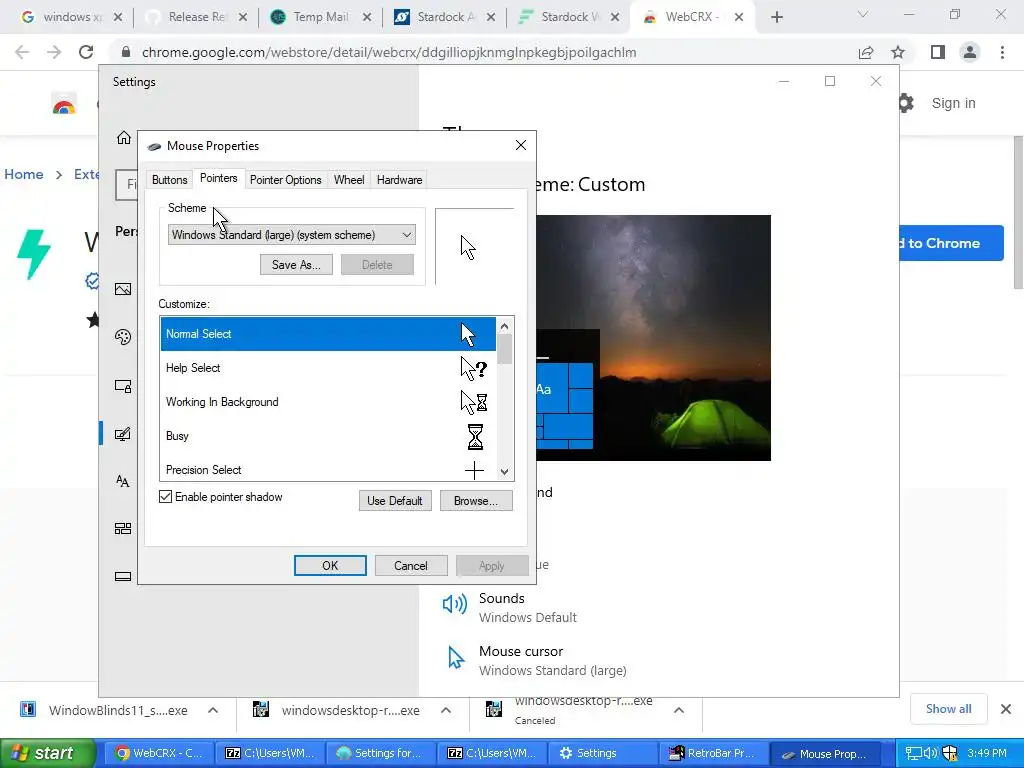This screenshot has width=1024, height=768.
Task: Switch to the windows xp Google tab
Action: coord(72,17)
